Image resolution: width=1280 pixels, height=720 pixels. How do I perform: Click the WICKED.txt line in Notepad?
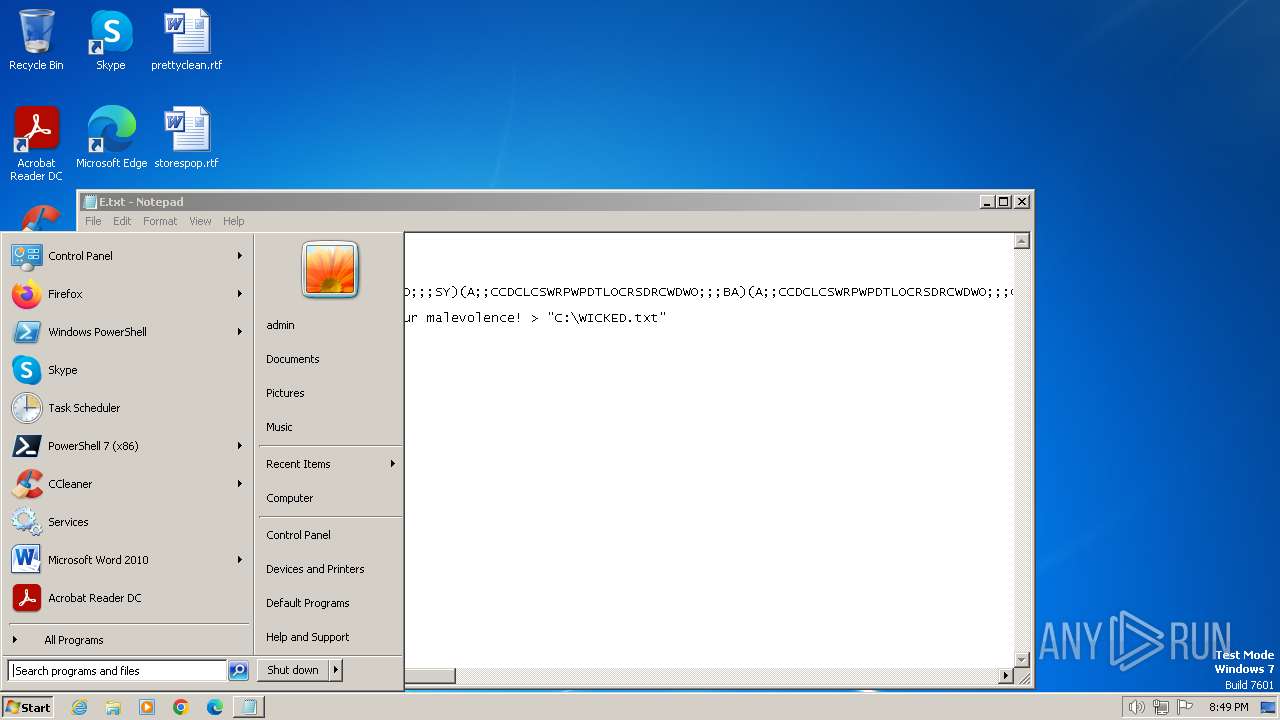pos(535,318)
